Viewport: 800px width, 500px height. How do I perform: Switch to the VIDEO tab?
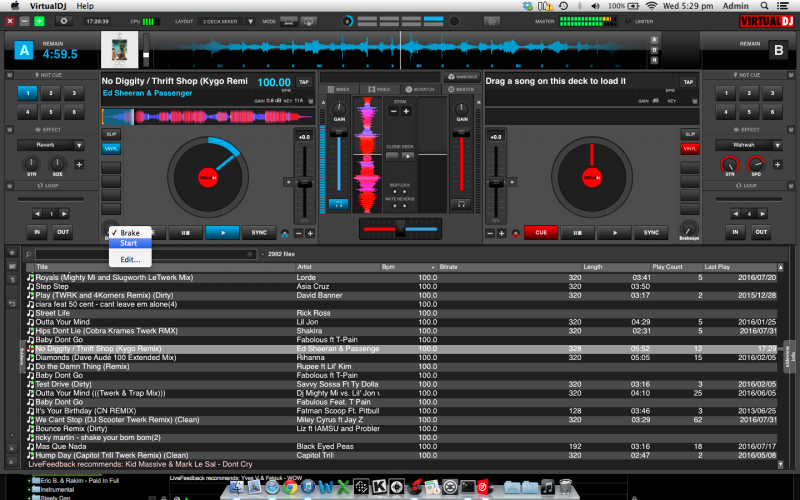pos(379,89)
